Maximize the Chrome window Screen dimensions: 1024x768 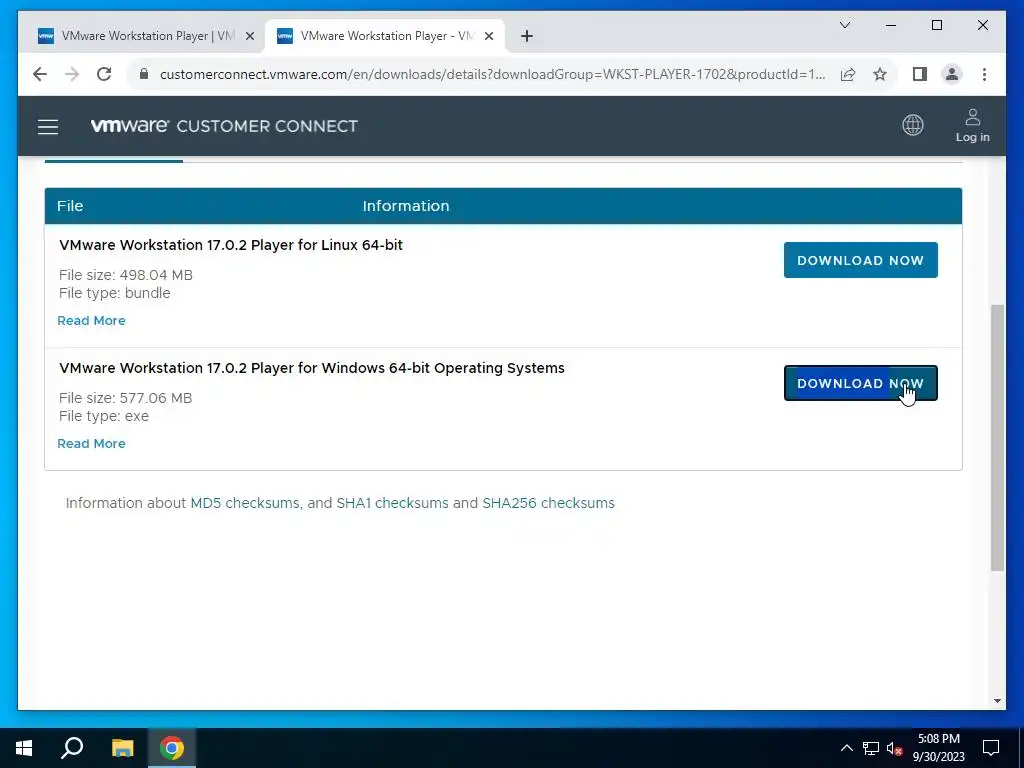coord(936,25)
